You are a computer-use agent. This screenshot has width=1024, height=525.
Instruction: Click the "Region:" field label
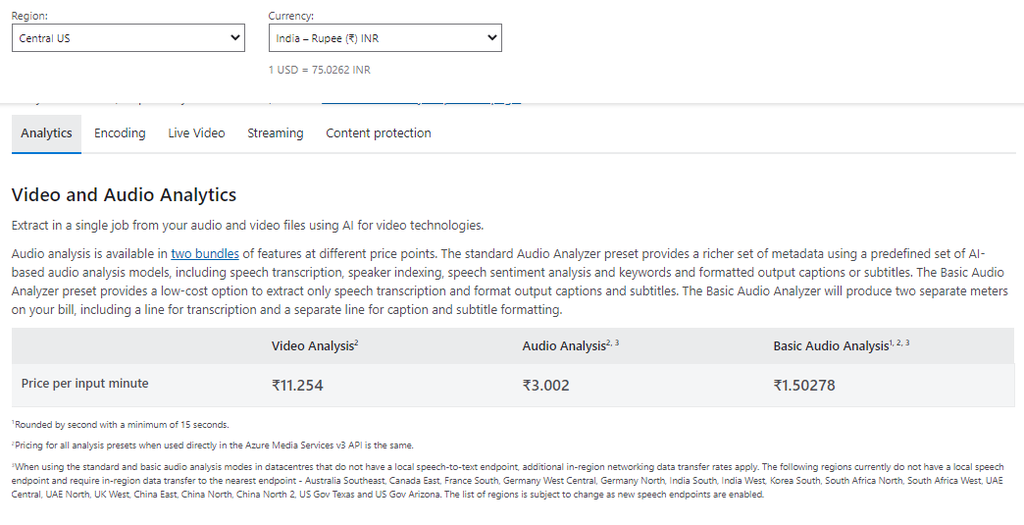[x=29, y=16]
